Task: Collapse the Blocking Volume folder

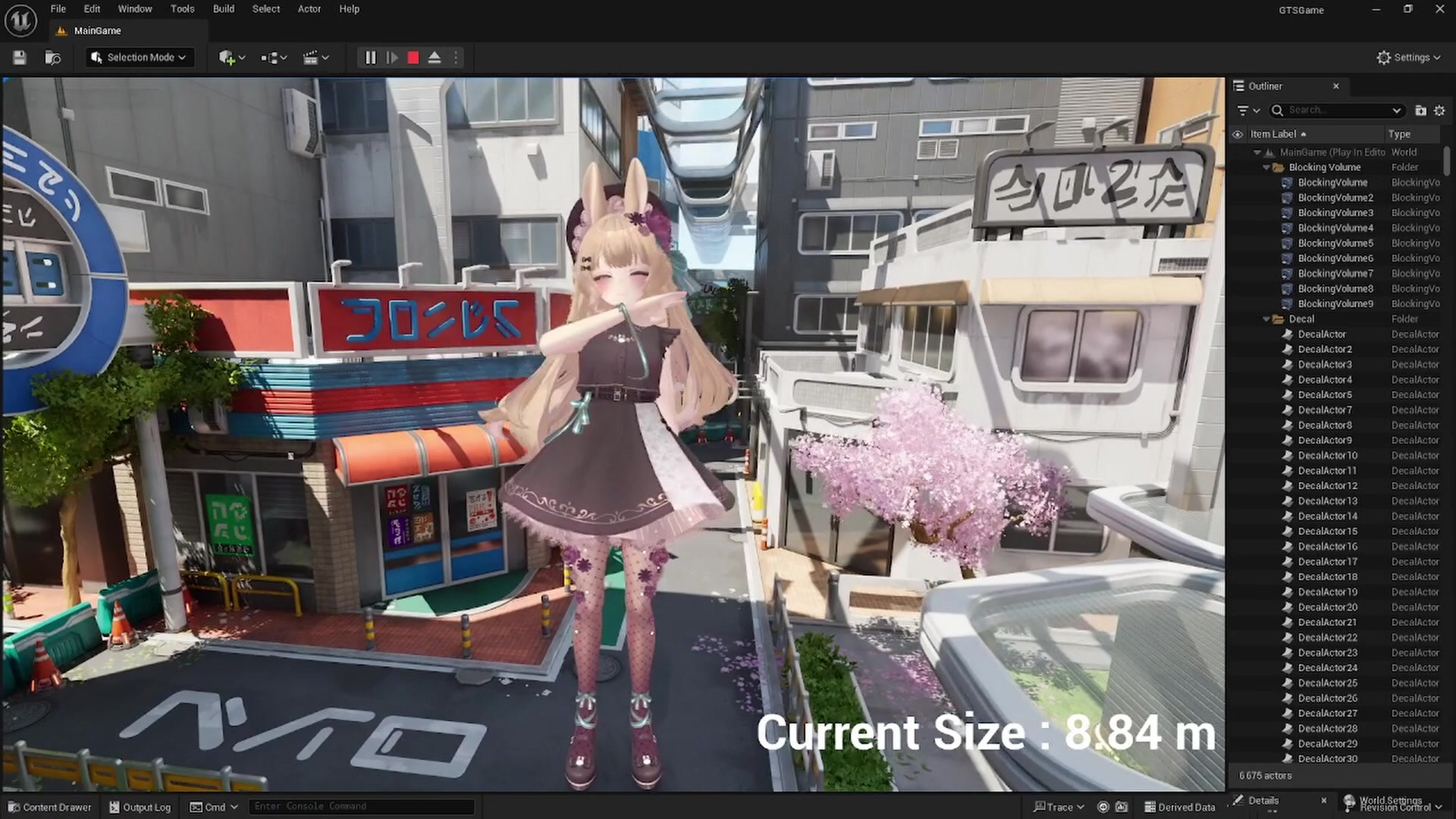Action: click(1266, 168)
